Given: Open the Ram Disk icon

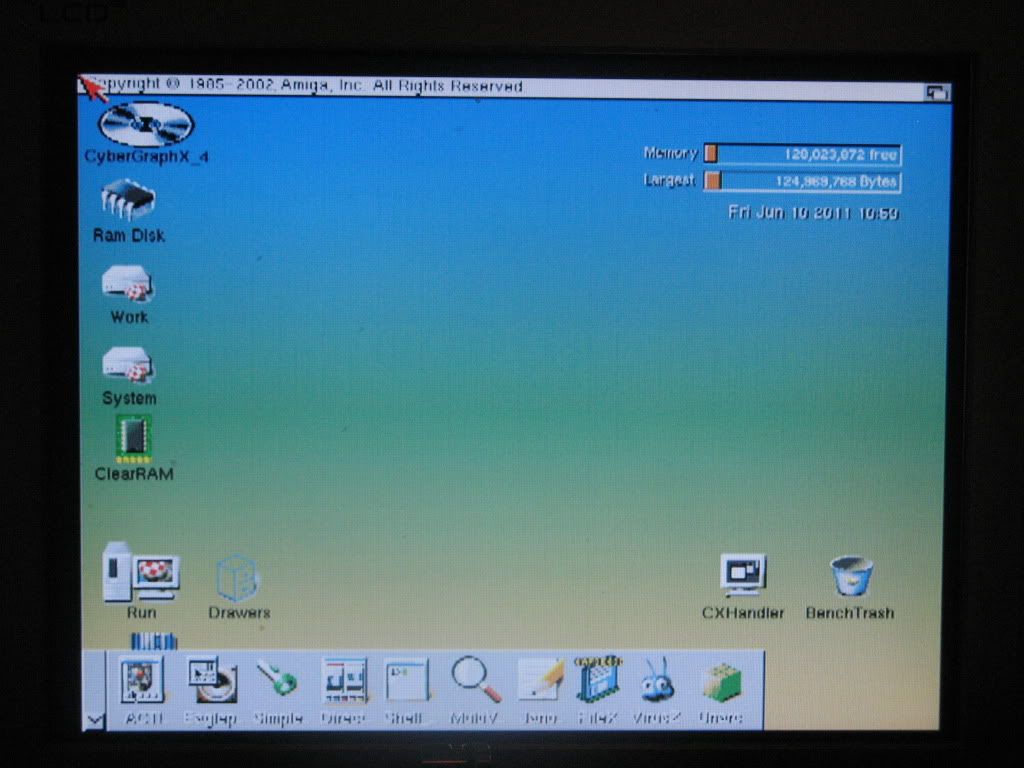Looking at the screenshot, I should click(128, 199).
